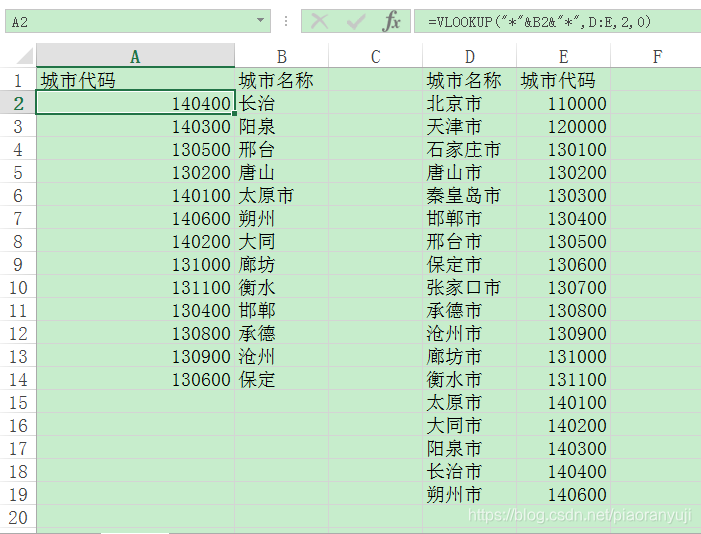This screenshot has width=701, height=534.
Task: Select cell B2 containing 长治
Action: [x=282, y=103]
